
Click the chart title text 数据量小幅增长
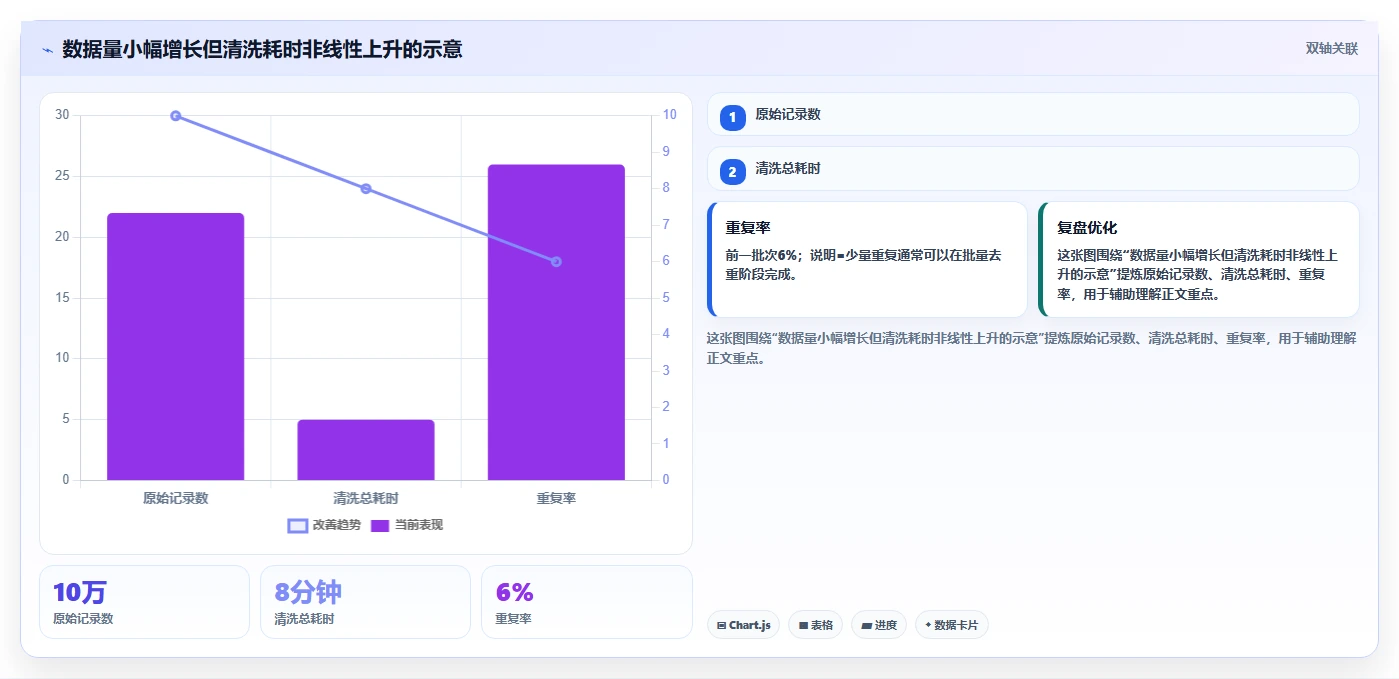tap(131, 49)
